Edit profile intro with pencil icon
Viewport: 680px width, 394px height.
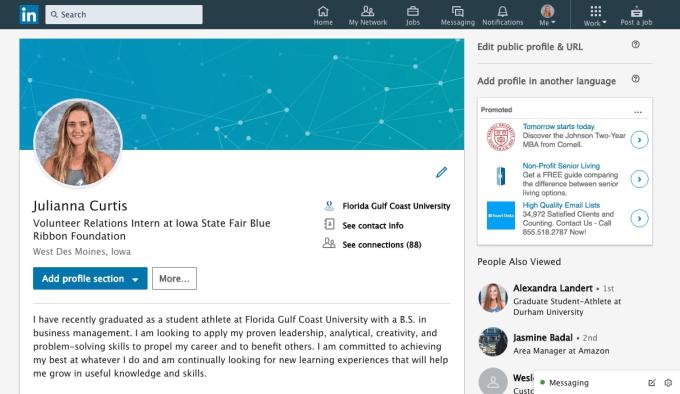click(x=441, y=172)
